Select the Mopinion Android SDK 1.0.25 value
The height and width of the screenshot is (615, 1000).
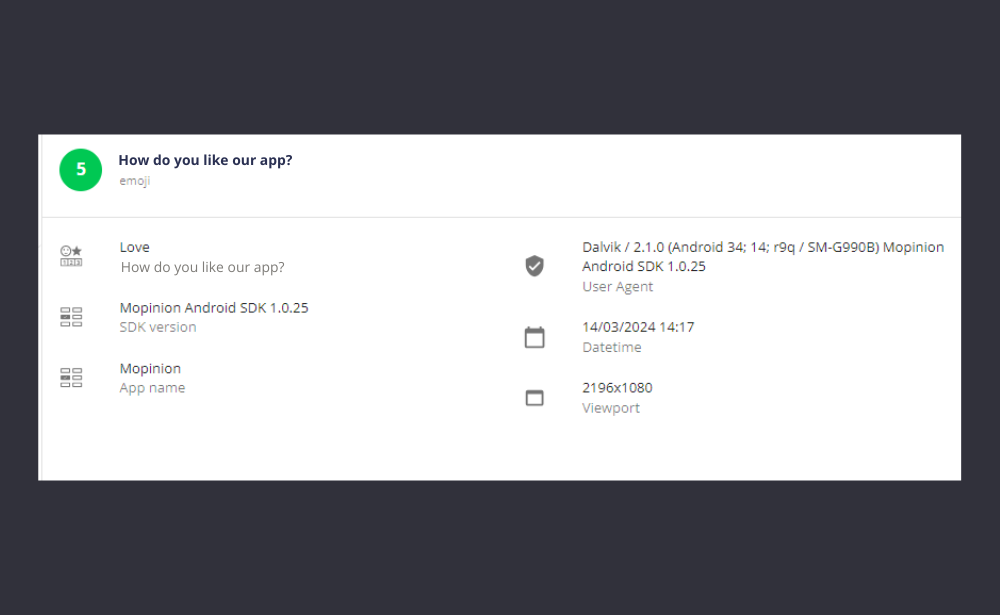point(214,307)
